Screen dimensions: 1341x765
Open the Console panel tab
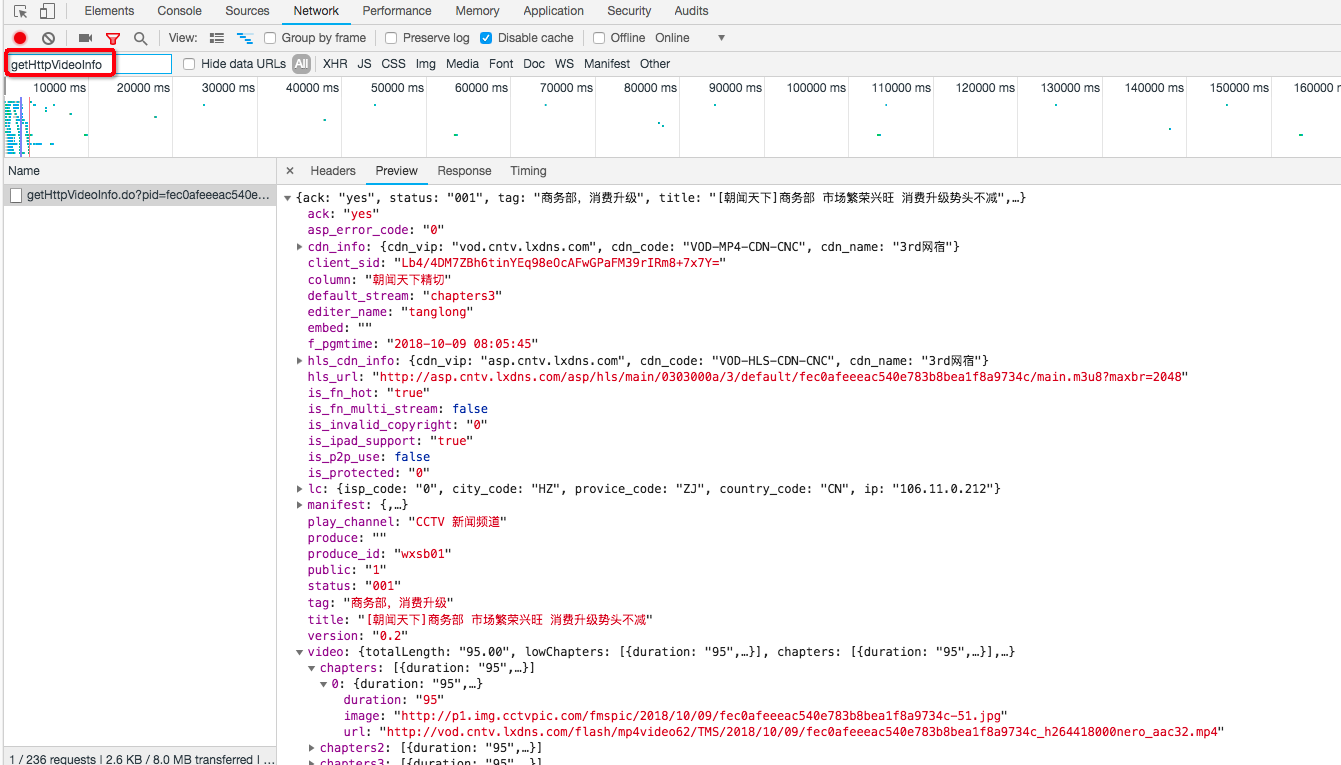click(x=179, y=11)
